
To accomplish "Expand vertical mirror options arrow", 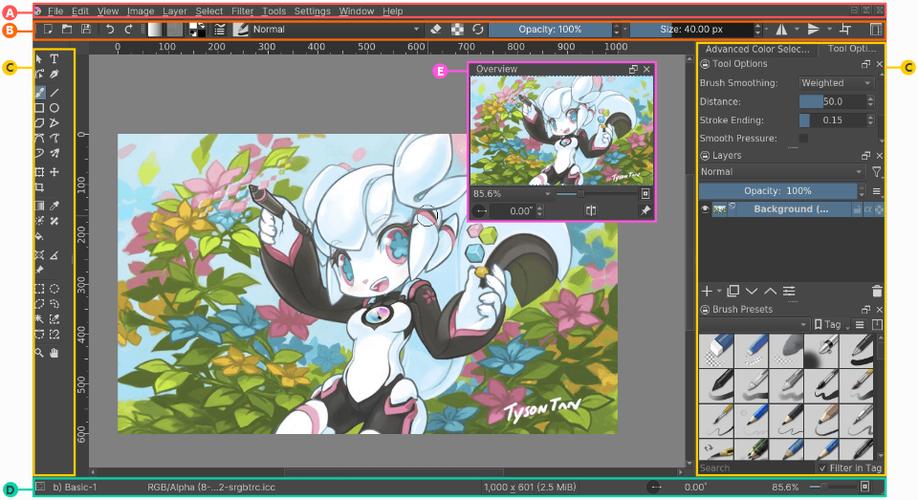I will 829,29.
